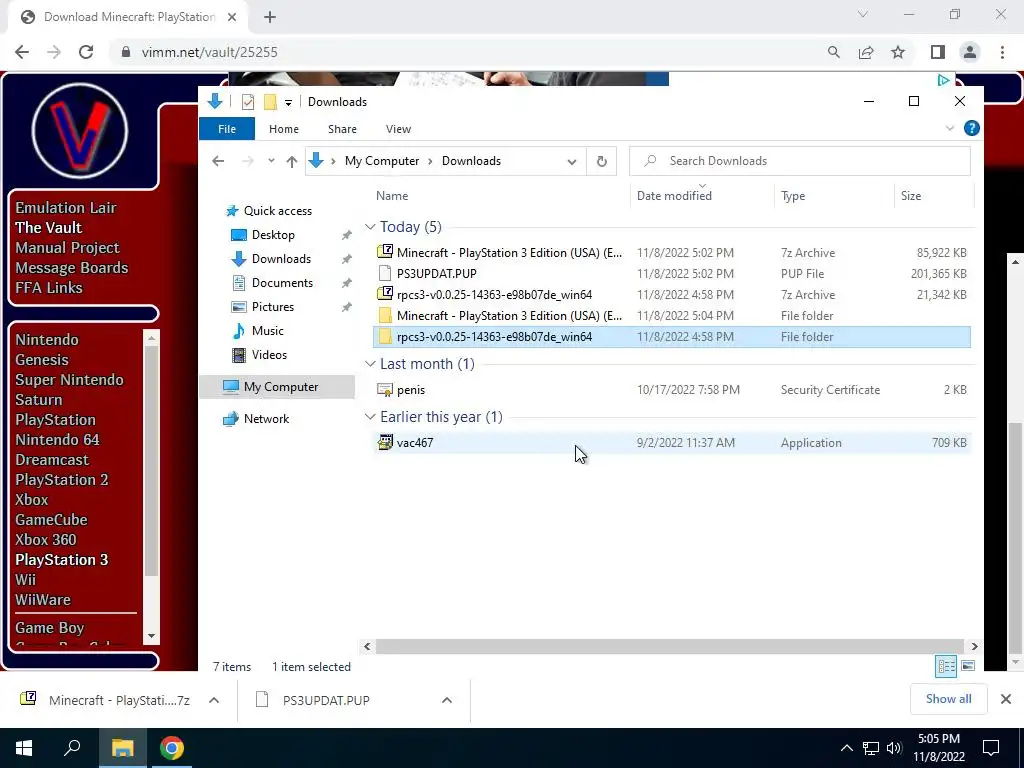
Task: Close the Download Minecraft tab
Action: 232,17
